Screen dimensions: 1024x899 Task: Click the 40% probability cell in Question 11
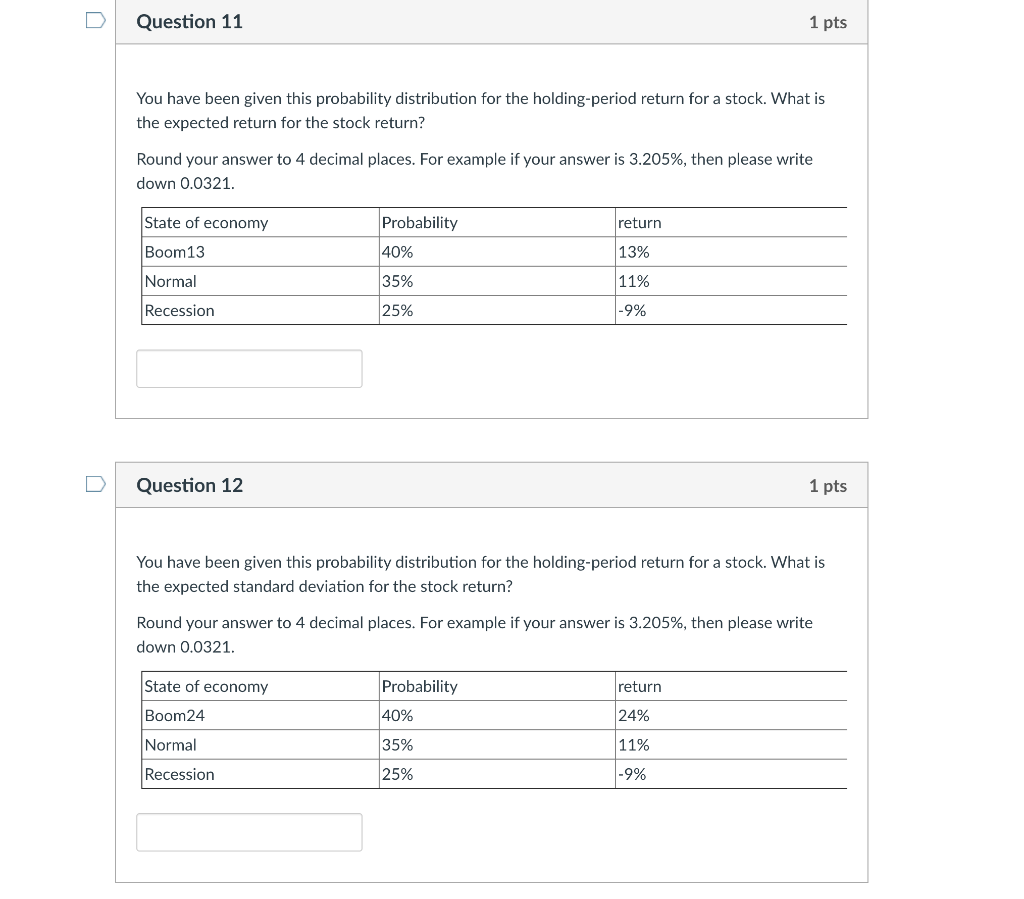click(397, 252)
